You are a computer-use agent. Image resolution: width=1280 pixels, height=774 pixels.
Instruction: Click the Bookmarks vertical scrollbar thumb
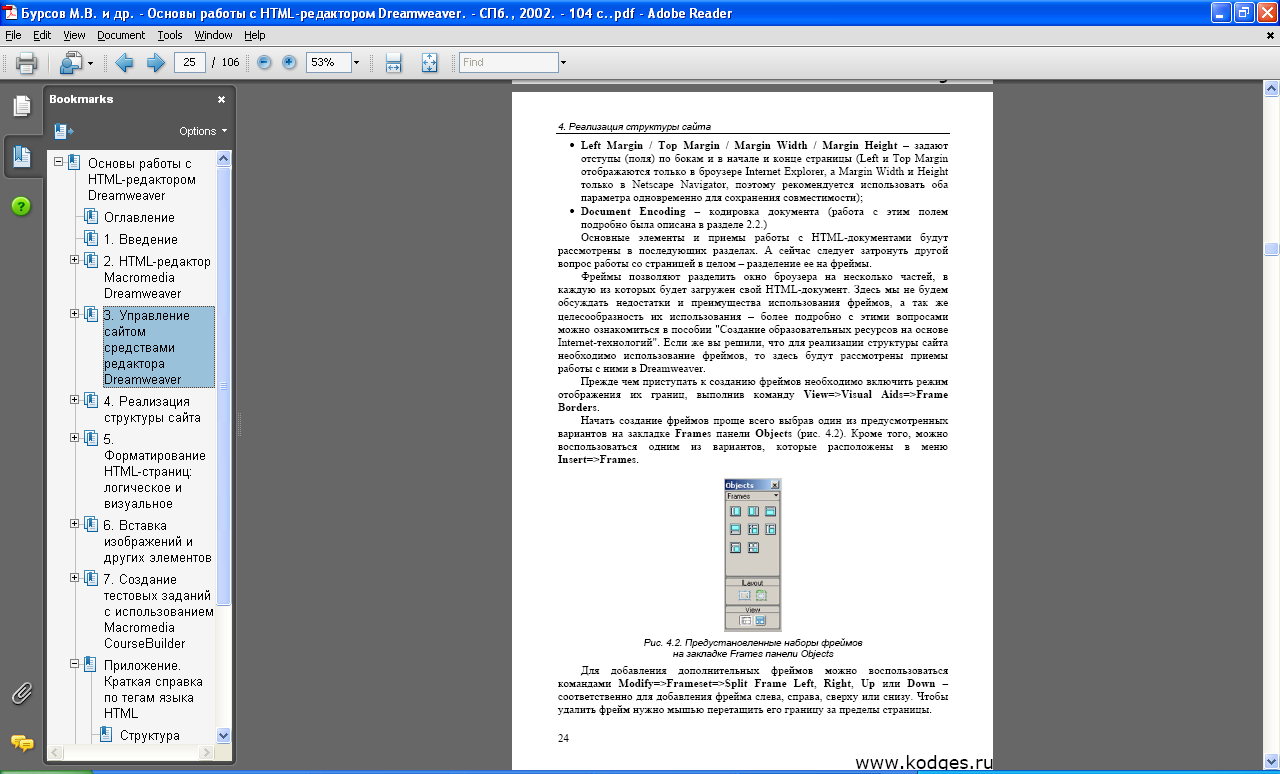click(224, 385)
